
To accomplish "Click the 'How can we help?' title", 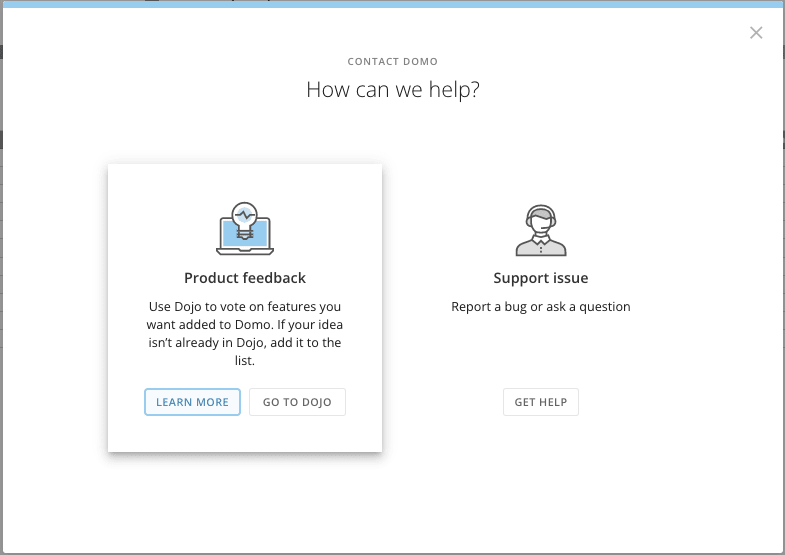I will pyautogui.click(x=393, y=90).
